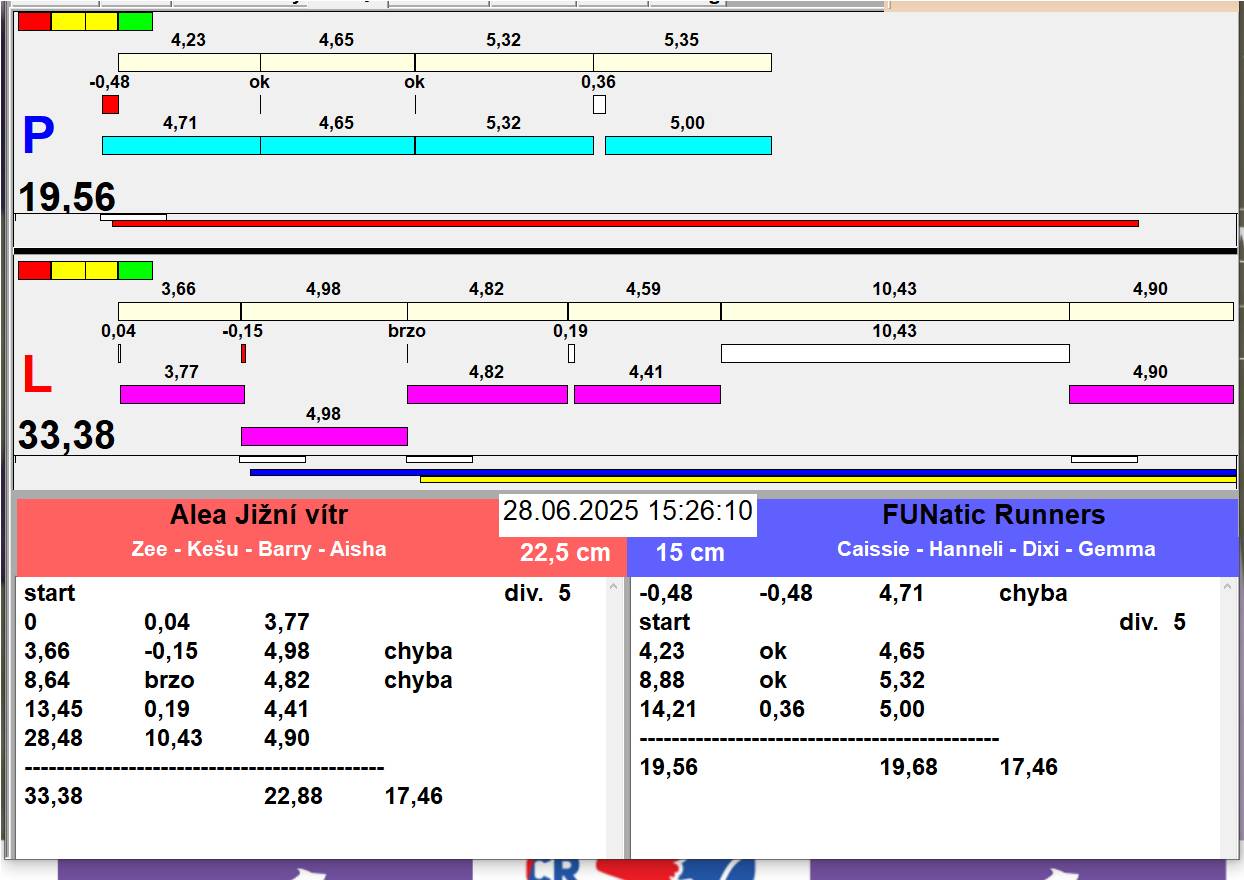Click the Alea Jižní vítr team header
This screenshot has height=880, width=1244.
click(x=259, y=516)
